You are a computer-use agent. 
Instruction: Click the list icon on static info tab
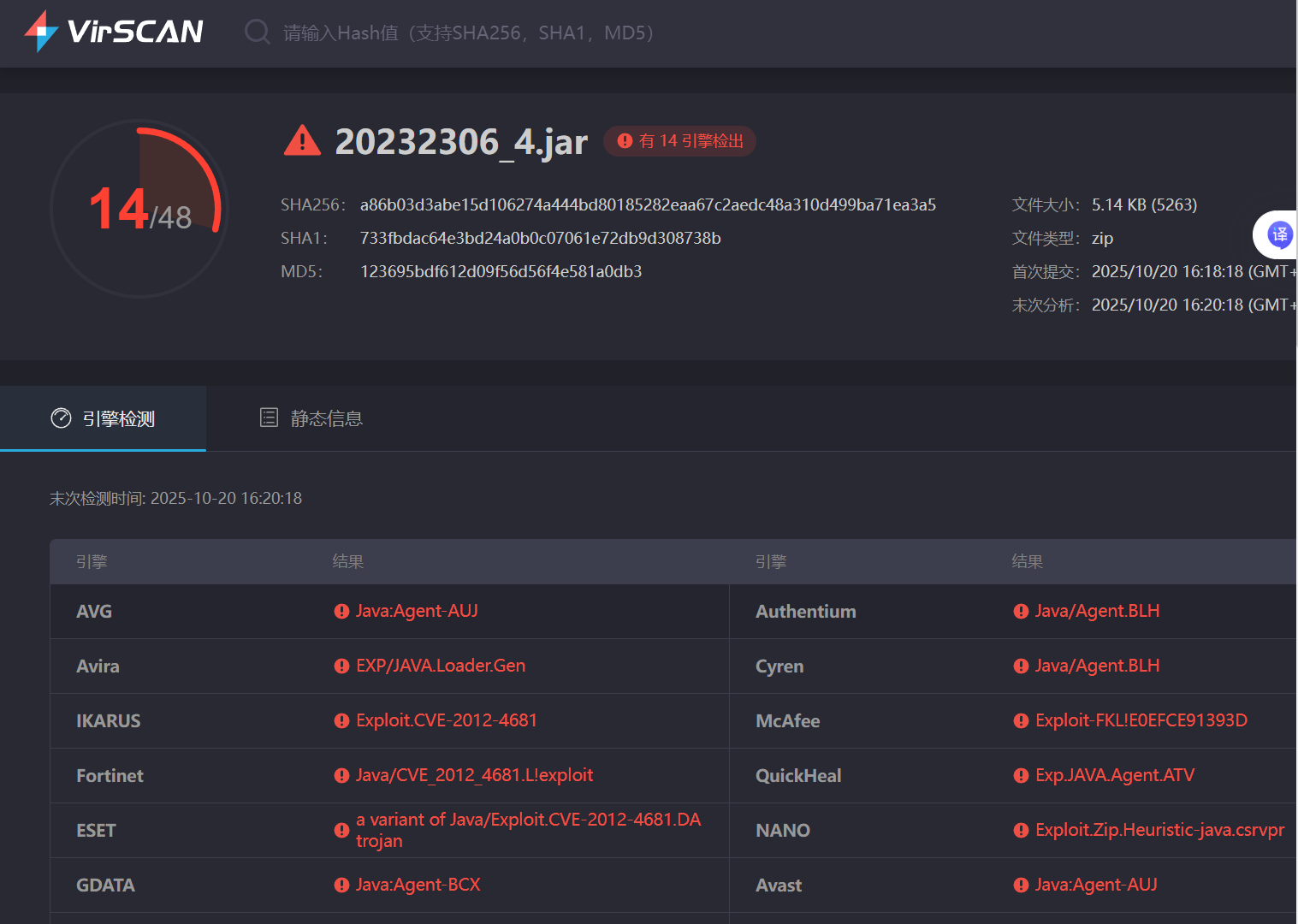point(269,418)
